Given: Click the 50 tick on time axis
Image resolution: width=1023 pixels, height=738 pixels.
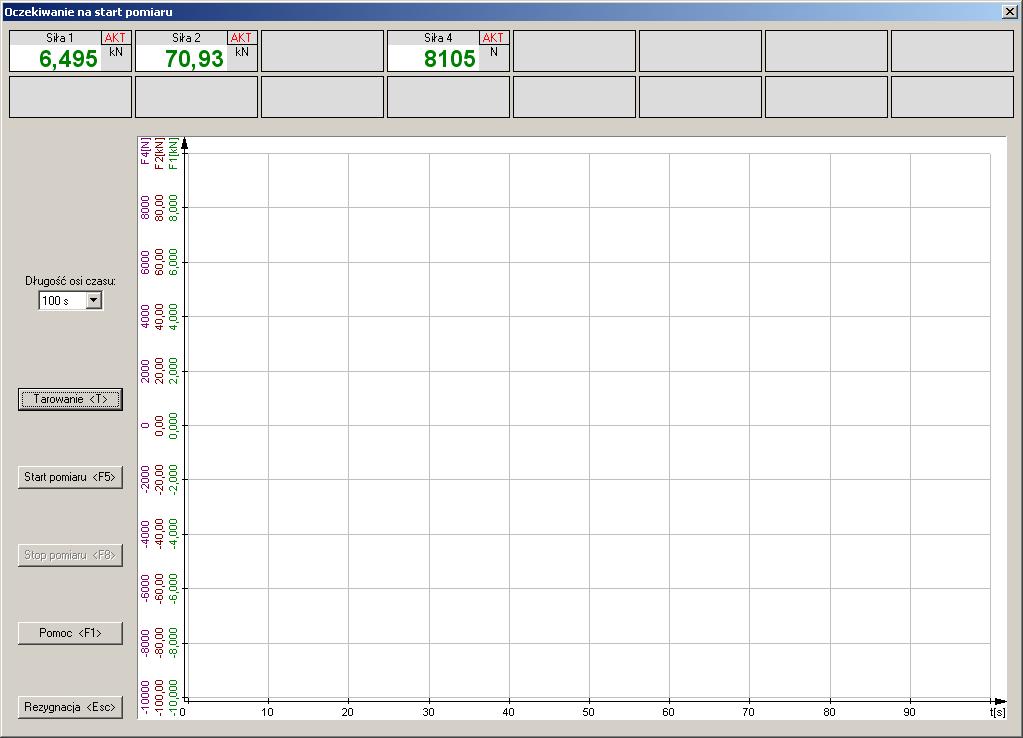Looking at the screenshot, I should 588,712.
